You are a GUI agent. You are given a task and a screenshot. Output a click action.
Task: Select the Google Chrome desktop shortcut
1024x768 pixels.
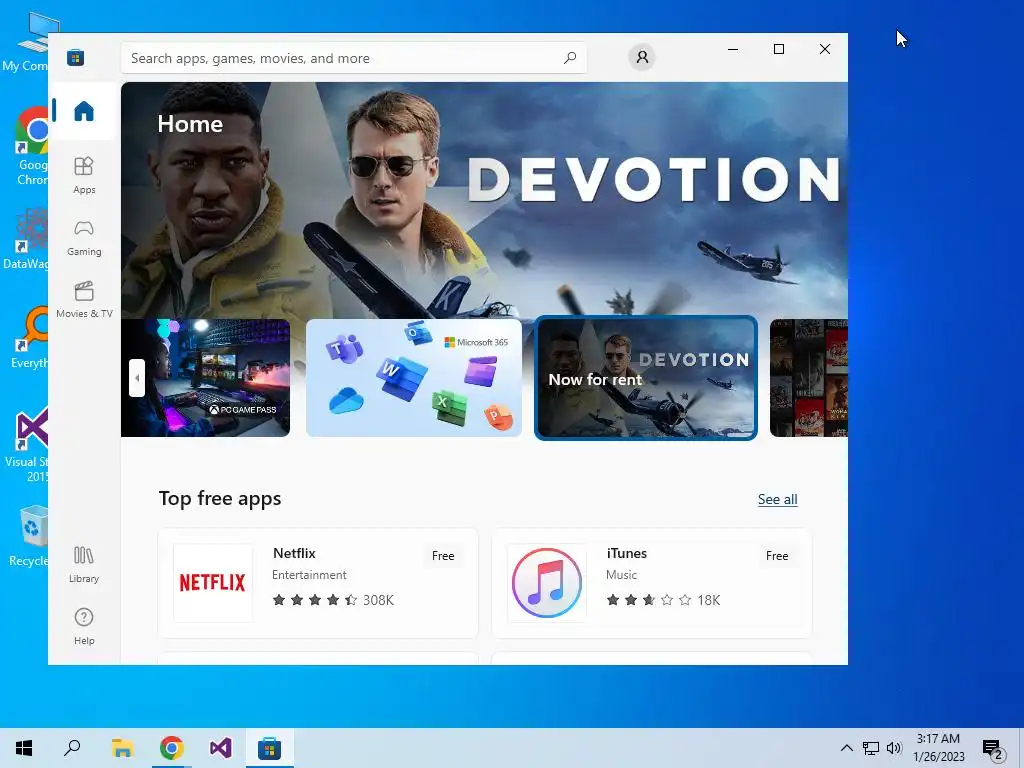[32, 147]
